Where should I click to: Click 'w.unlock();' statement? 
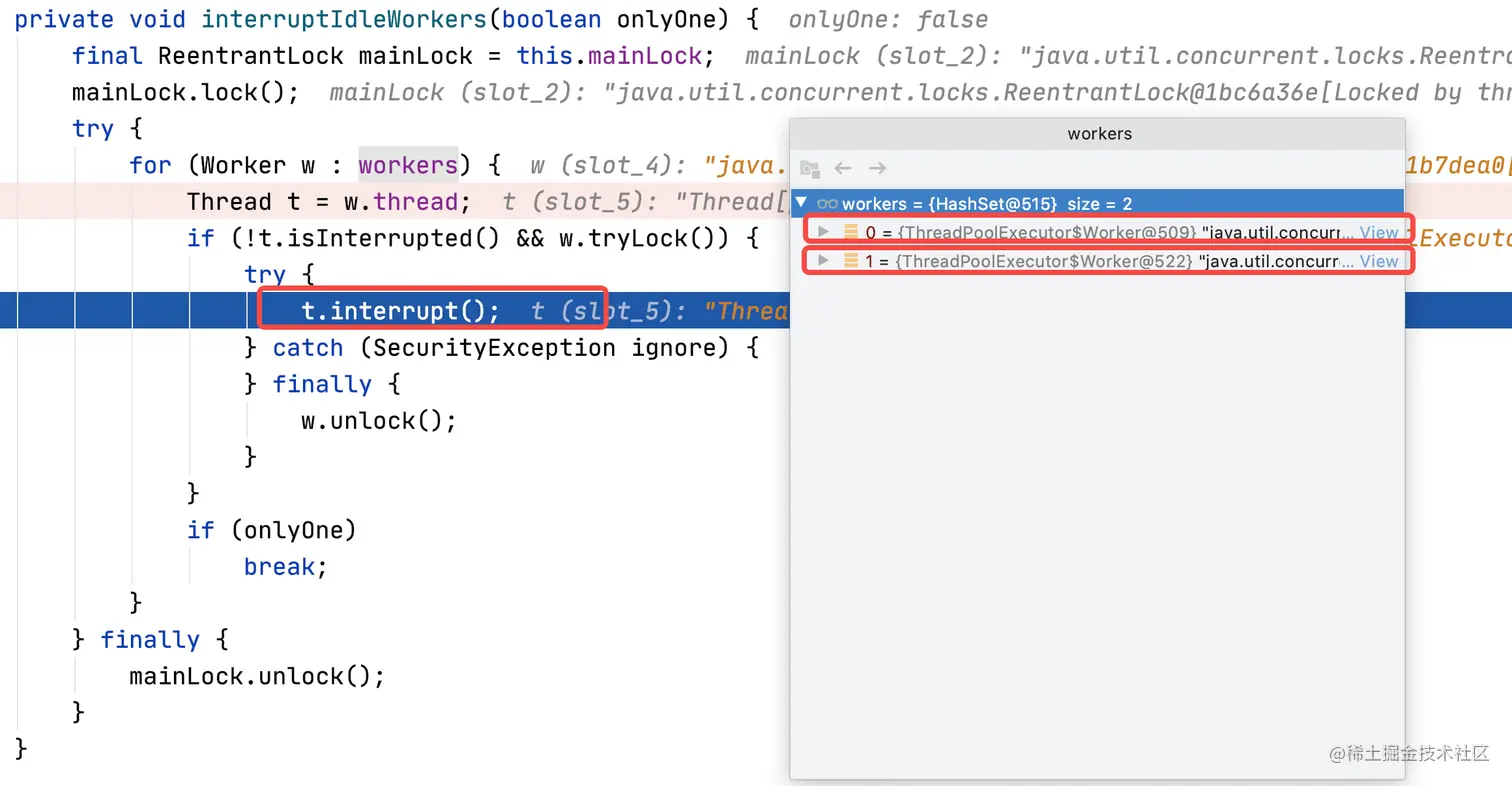coord(379,421)
